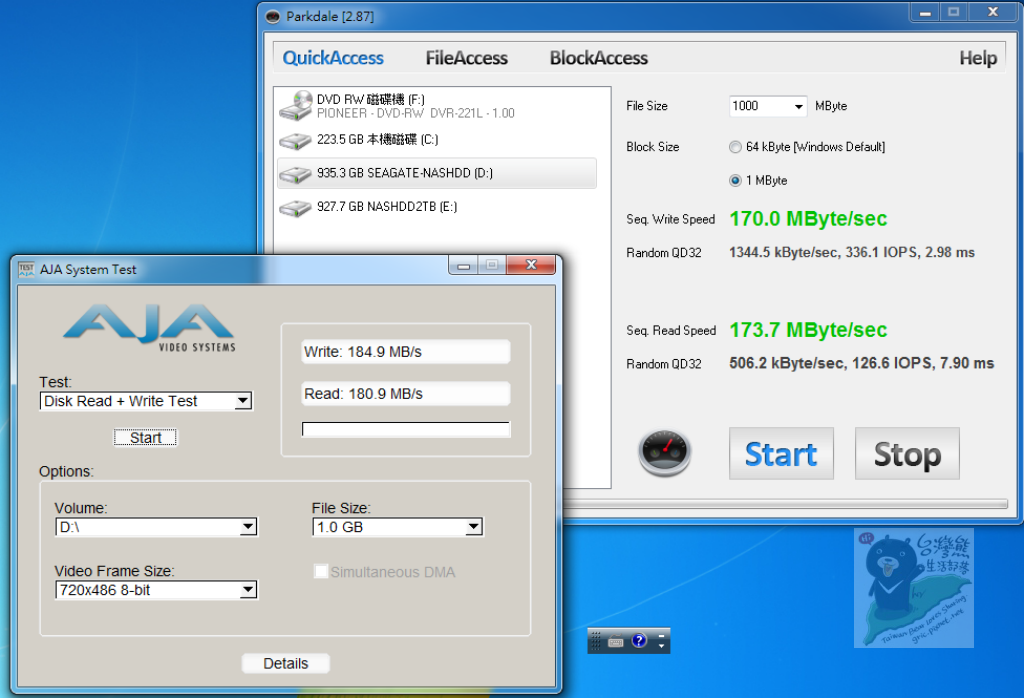Click the 223.5 GB (C:) disk icon
Screen dimensions: 1024x698
click(x=295, y=140)
